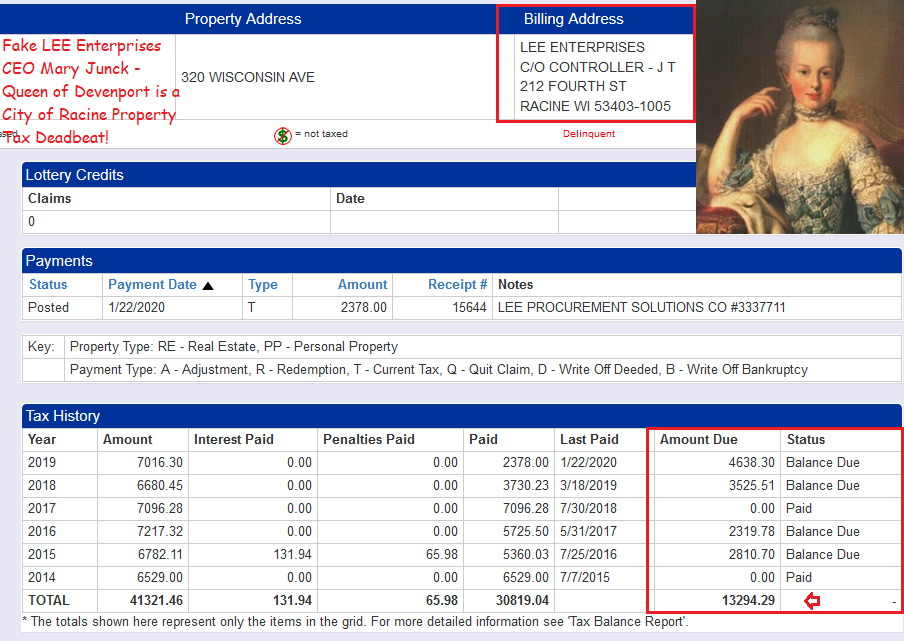Sort payments by the Receipt # column
This screenshot has width=904, height=641.
(x=458, y=284)
